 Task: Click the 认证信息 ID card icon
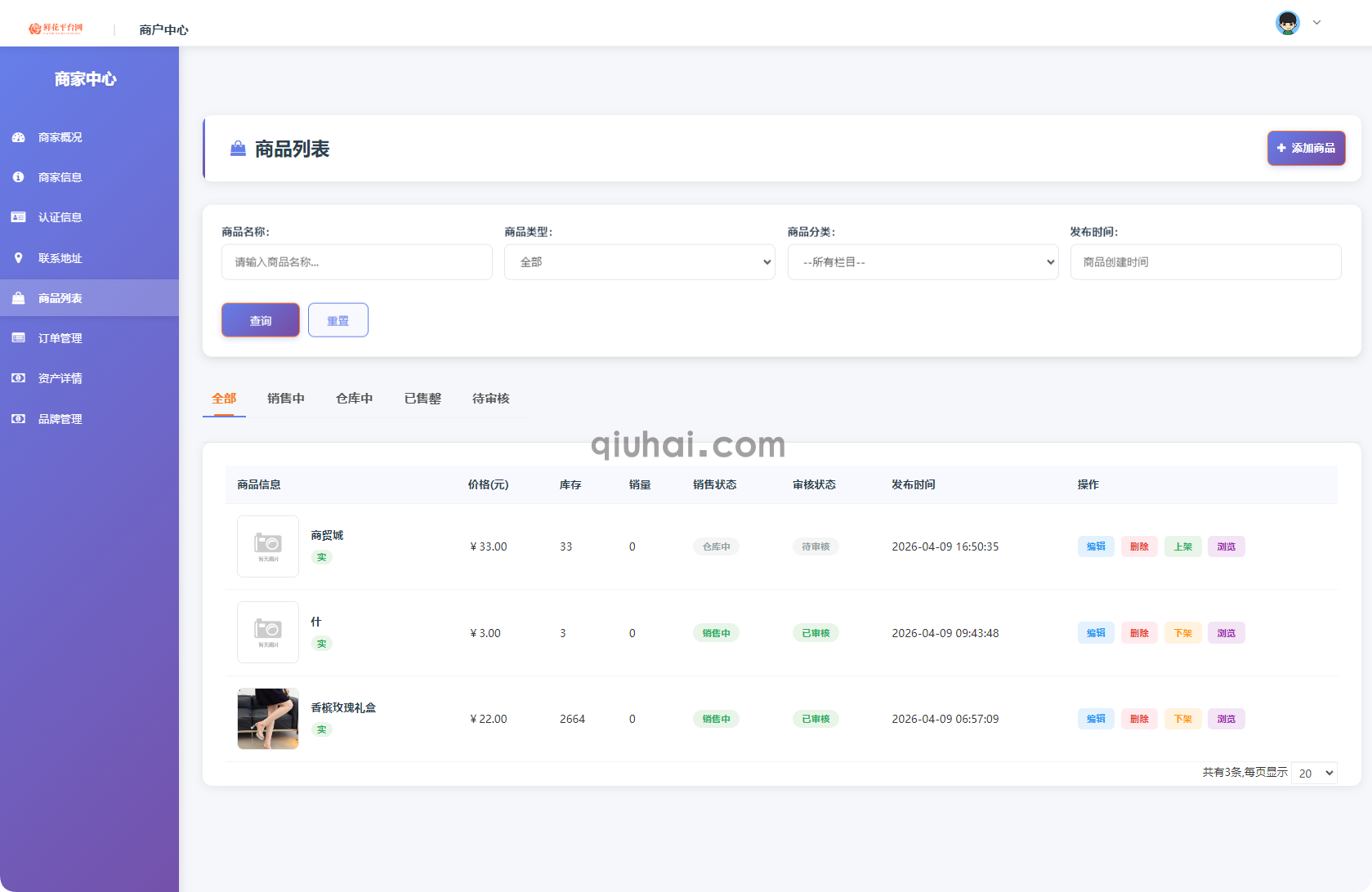[x=18, y=217]
